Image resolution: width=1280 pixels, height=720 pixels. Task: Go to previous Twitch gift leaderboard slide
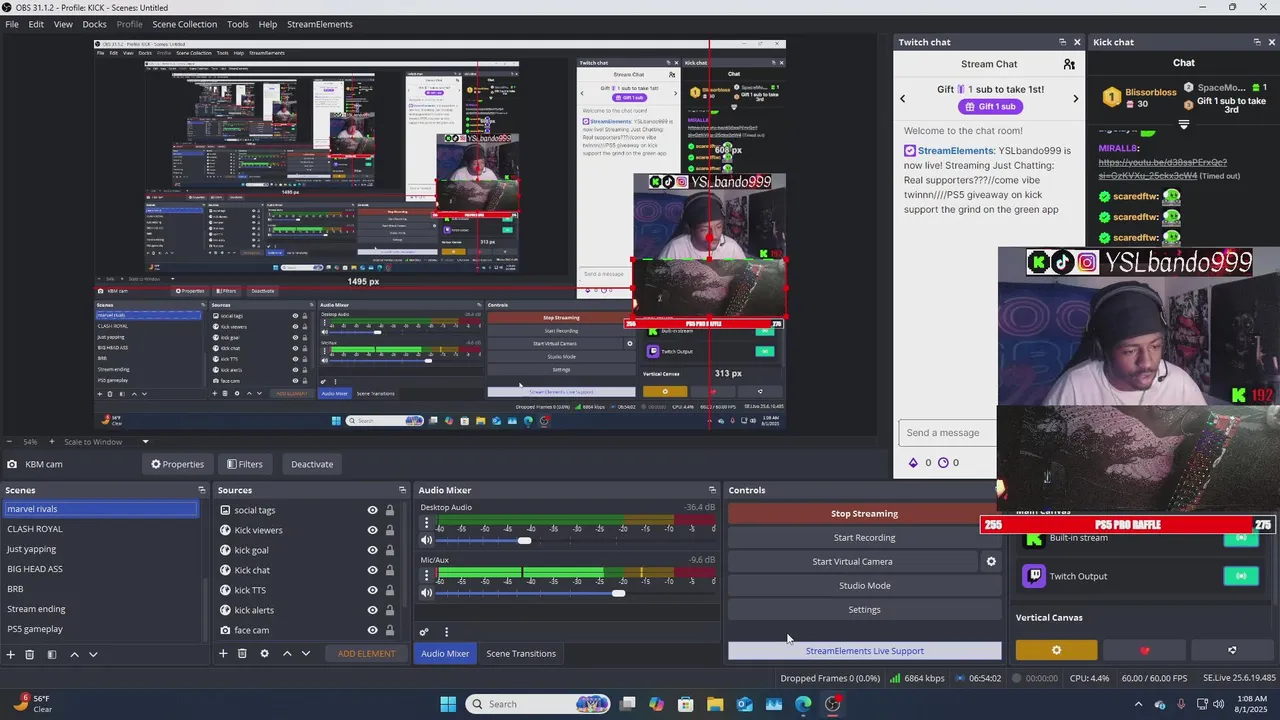click(903, 98)
